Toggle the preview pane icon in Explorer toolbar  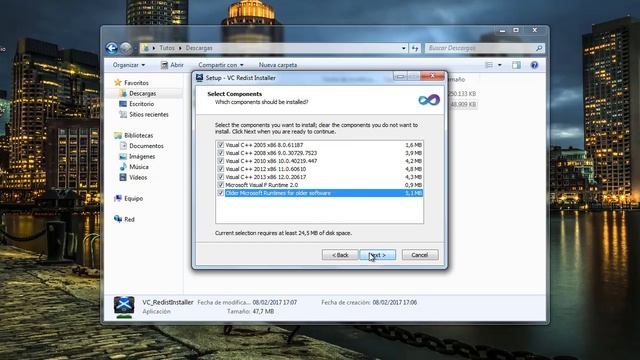click(x=516, y=65)
